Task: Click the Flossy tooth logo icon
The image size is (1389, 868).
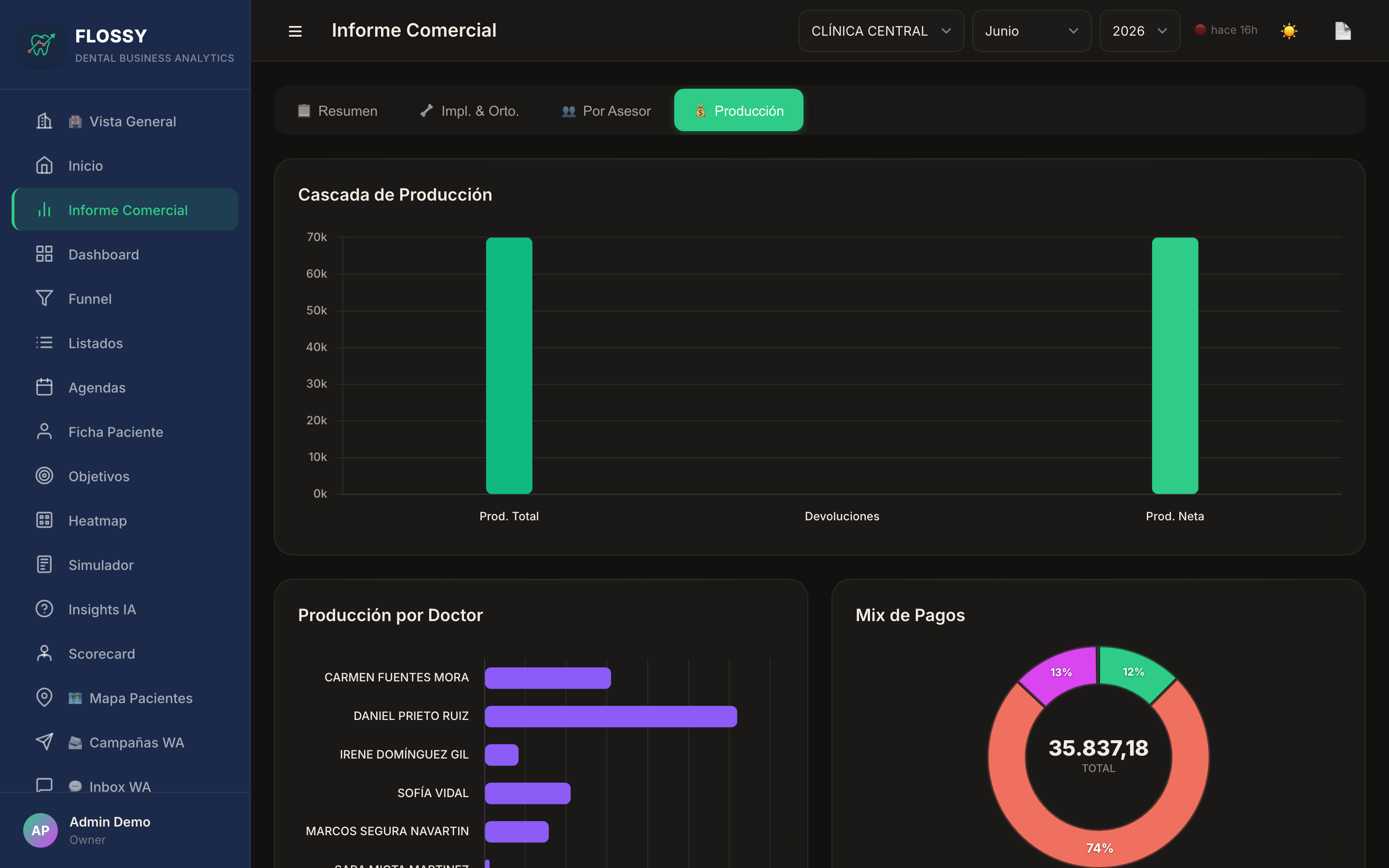Action: coord(41,44)
